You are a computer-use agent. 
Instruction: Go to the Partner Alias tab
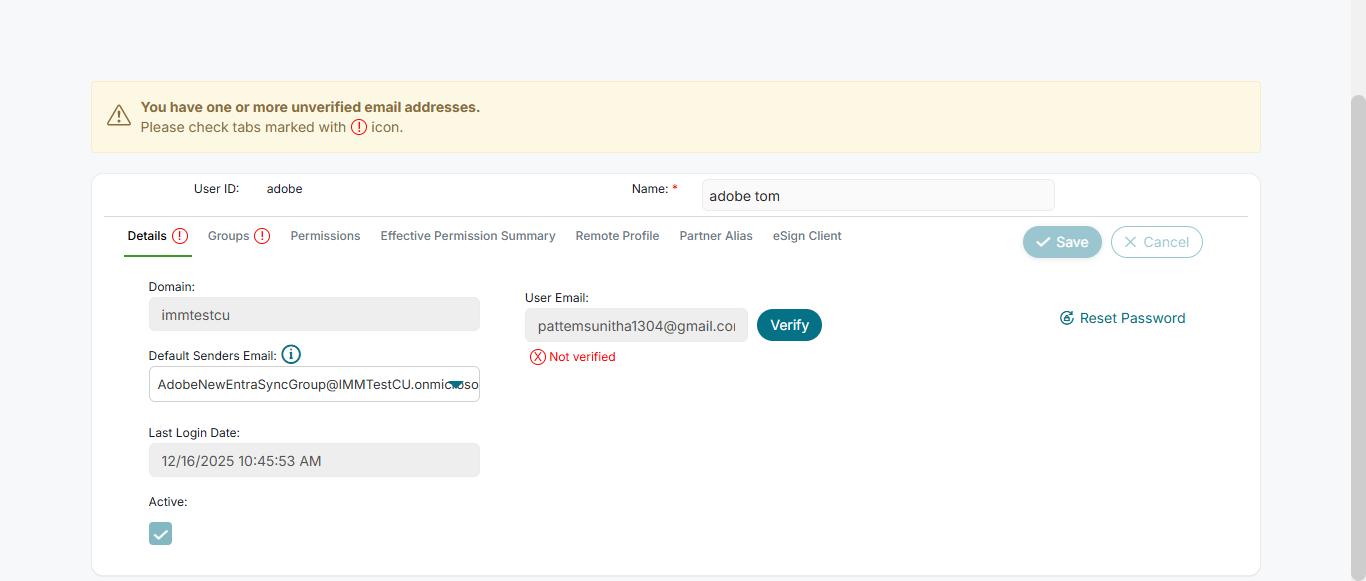pos(716,236)
